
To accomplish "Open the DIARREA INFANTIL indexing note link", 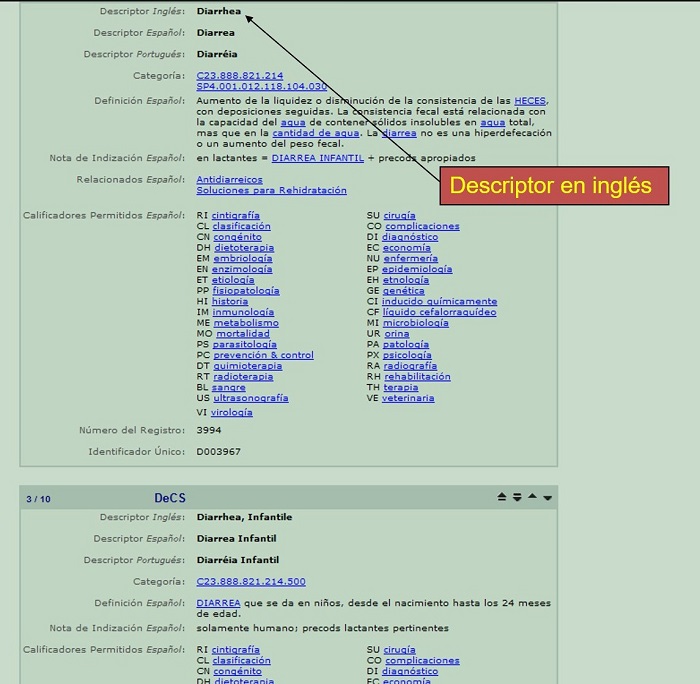I will click(x=317, y=158).
